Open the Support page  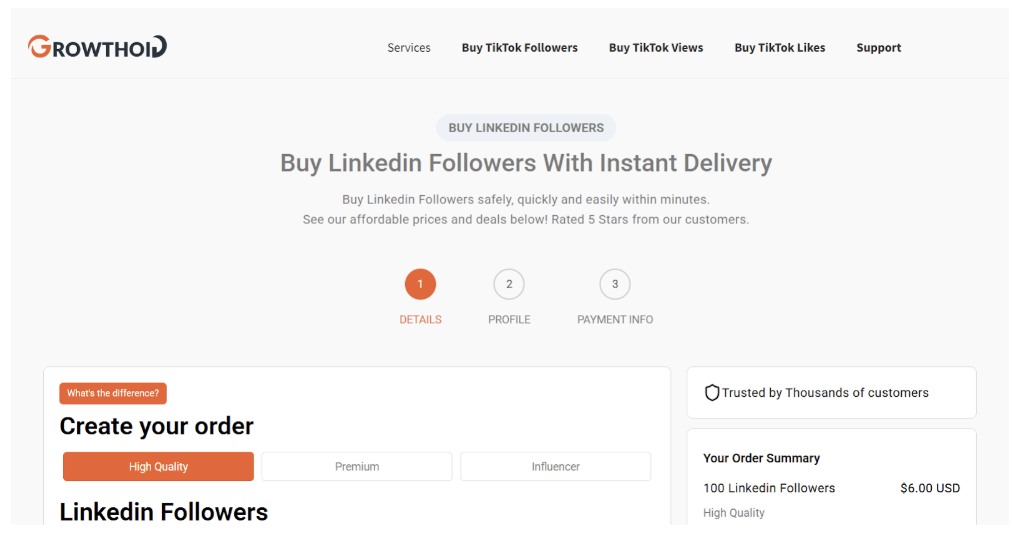[x=878, y=48]
